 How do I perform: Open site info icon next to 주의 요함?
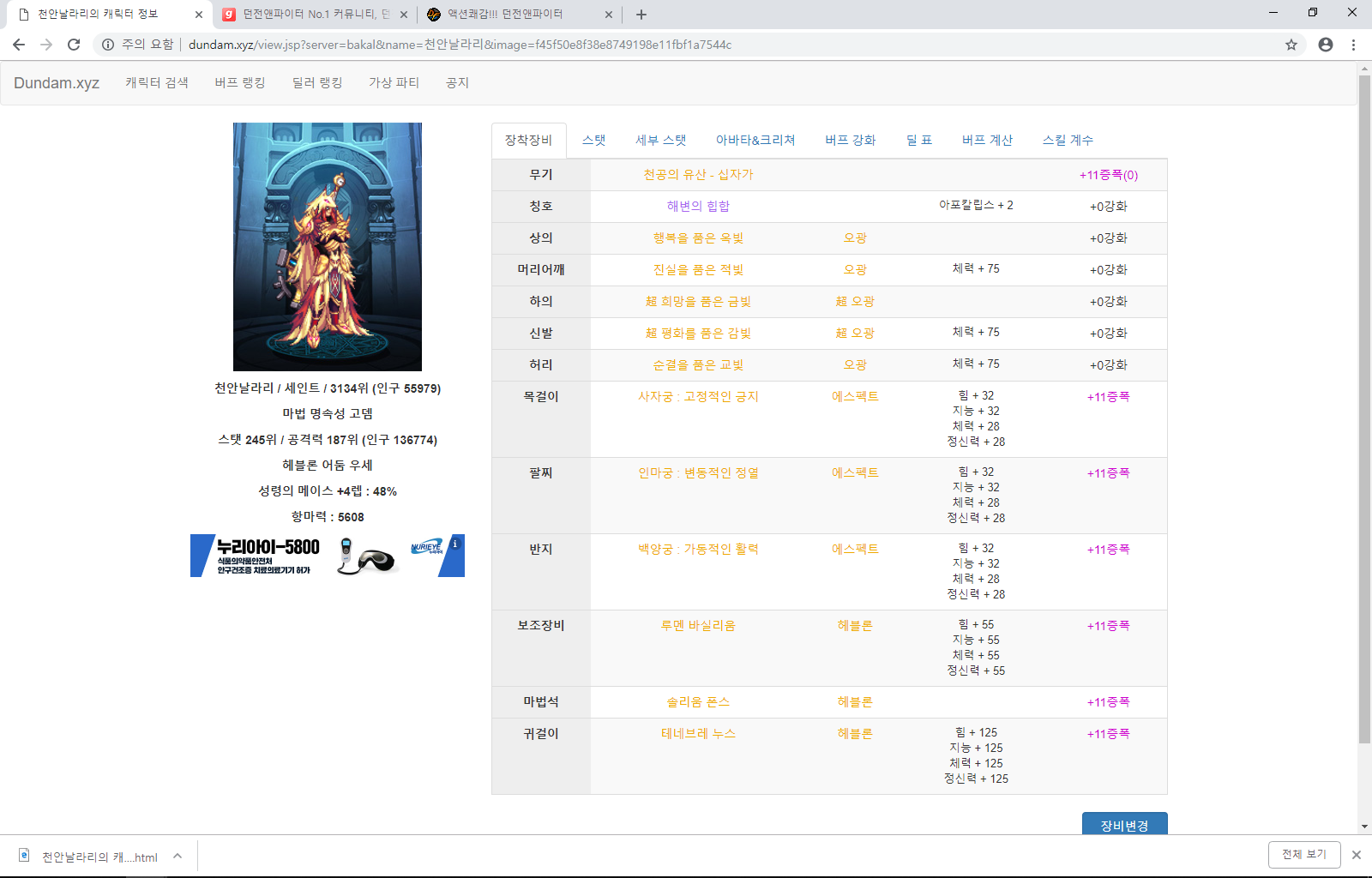(108, 45)
